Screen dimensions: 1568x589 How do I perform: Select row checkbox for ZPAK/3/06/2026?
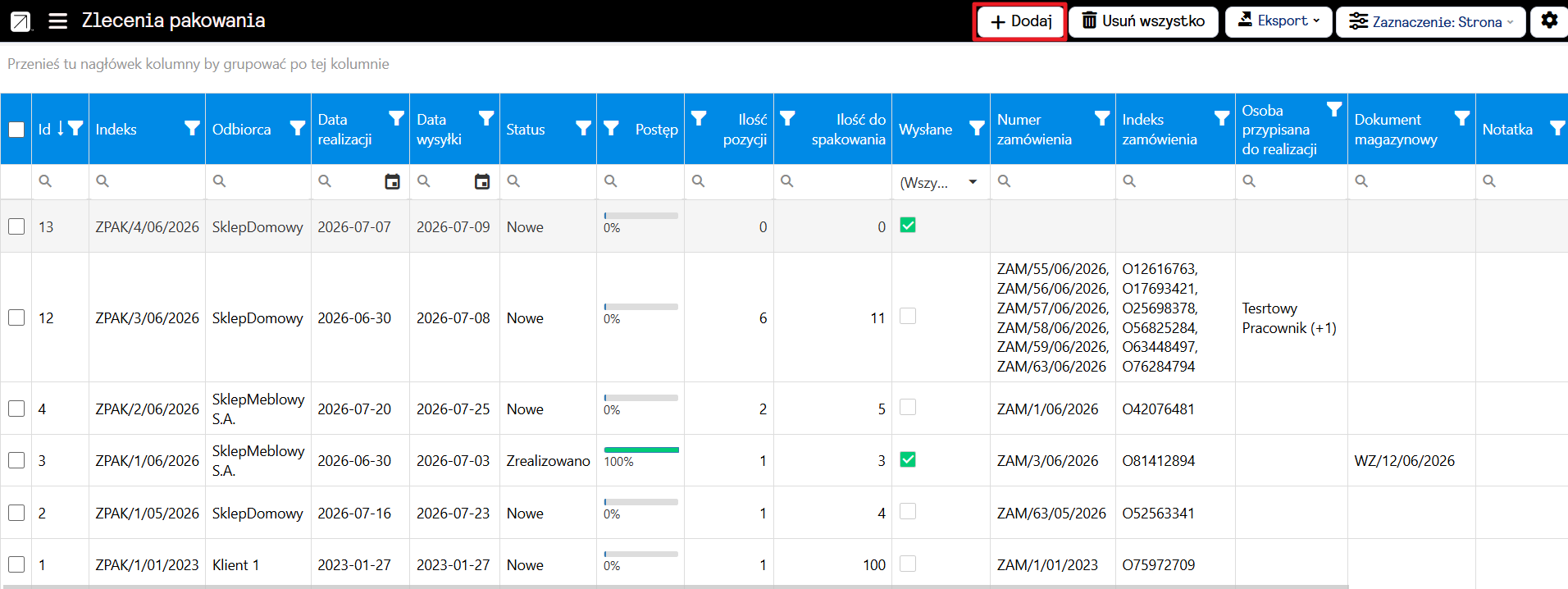16,317
